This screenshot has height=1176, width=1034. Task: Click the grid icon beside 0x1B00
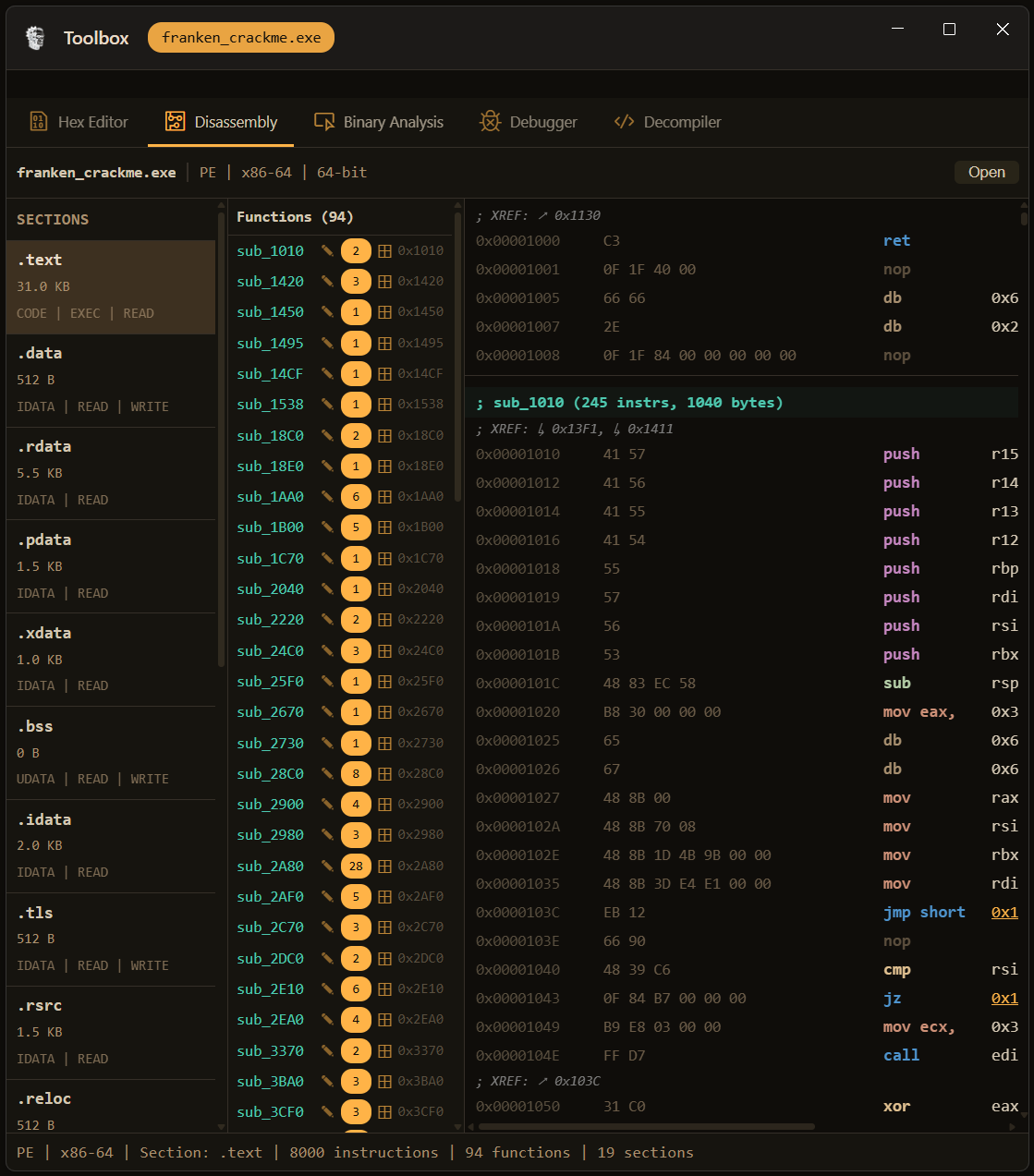(x=385, y=527)
